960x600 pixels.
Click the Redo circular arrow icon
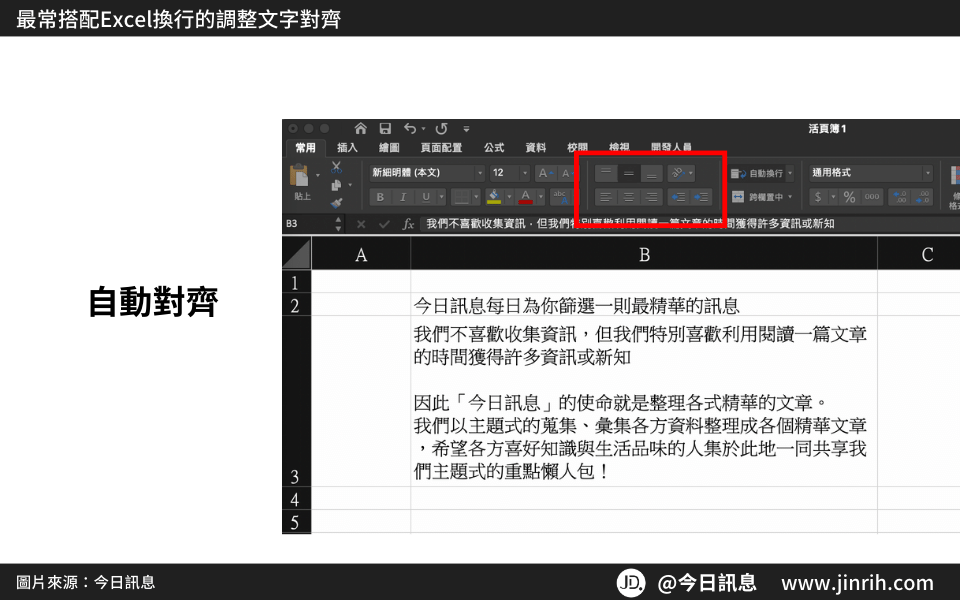click(441, 129)
